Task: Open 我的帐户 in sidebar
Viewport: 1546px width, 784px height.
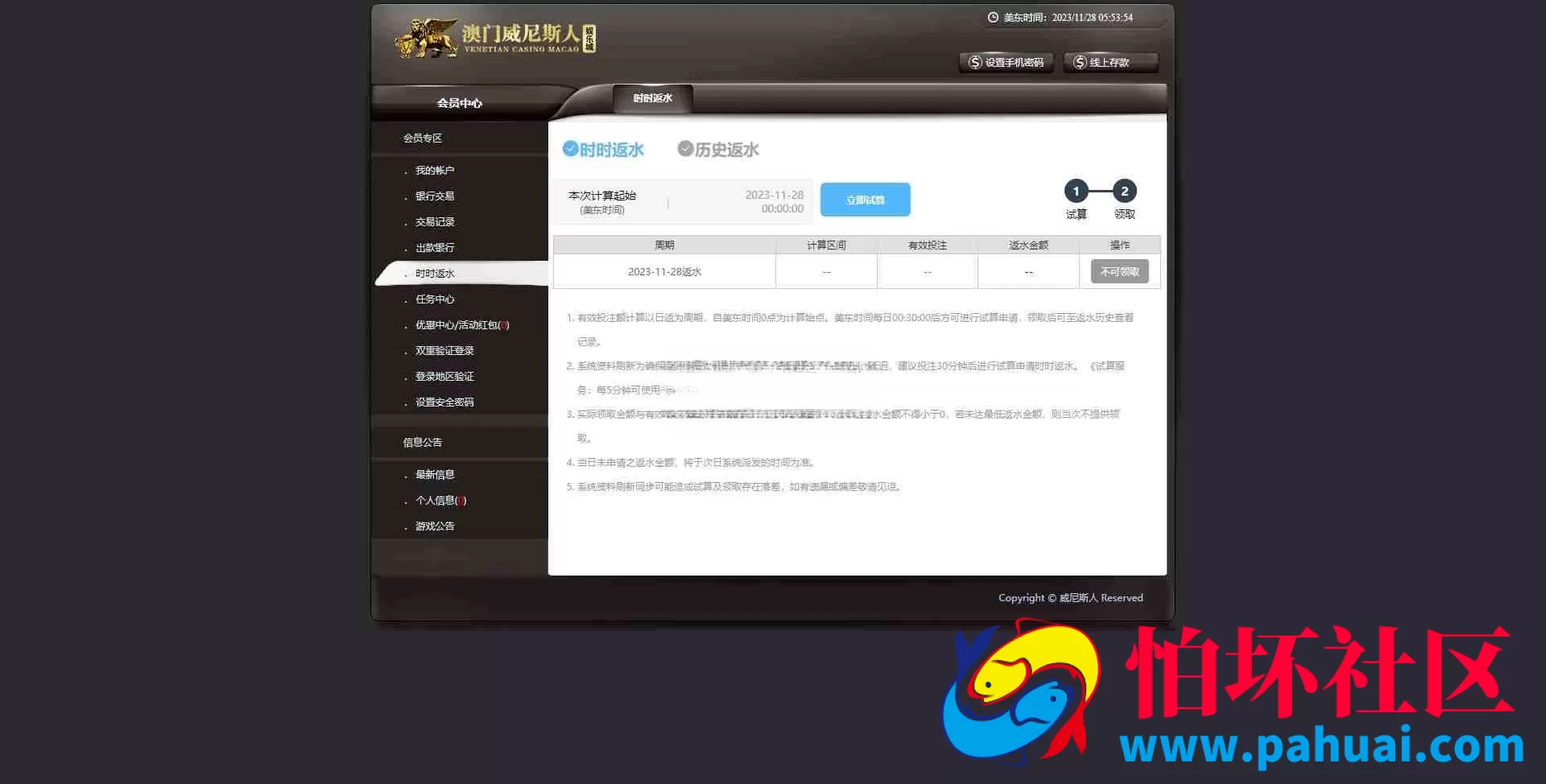Action: coord(435,171)
